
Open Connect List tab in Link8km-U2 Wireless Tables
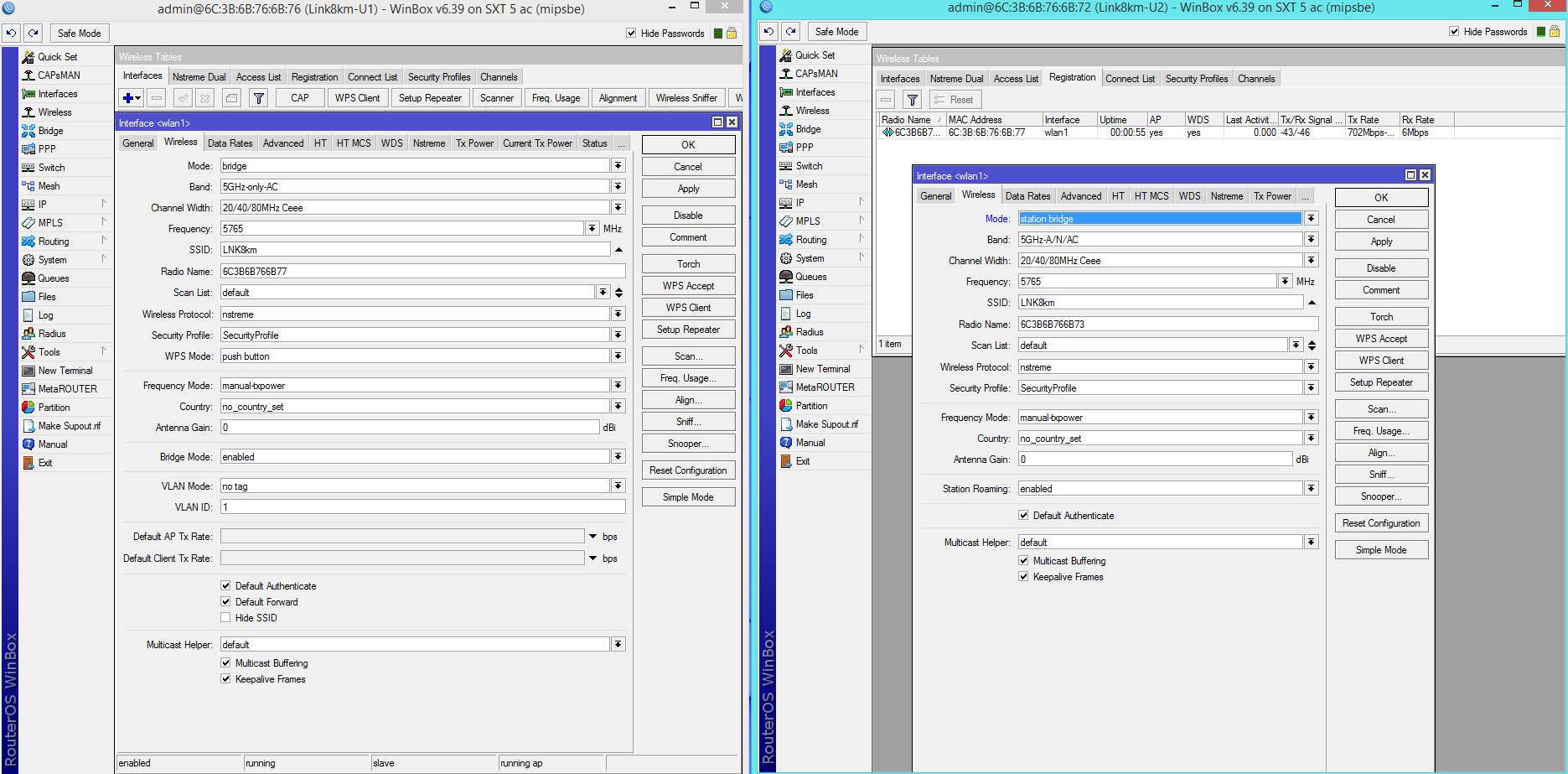pos(1130,79)
